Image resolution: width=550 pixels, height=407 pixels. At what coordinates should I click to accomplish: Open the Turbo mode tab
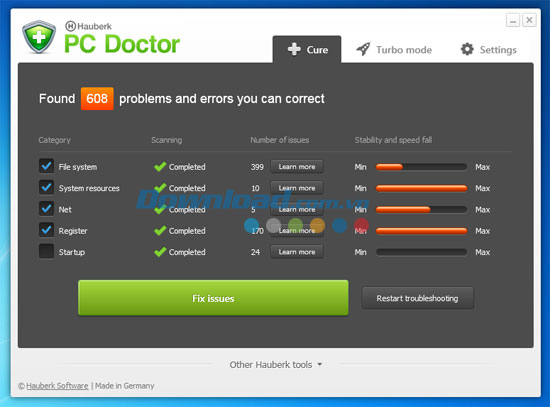(x=394, y=49)
